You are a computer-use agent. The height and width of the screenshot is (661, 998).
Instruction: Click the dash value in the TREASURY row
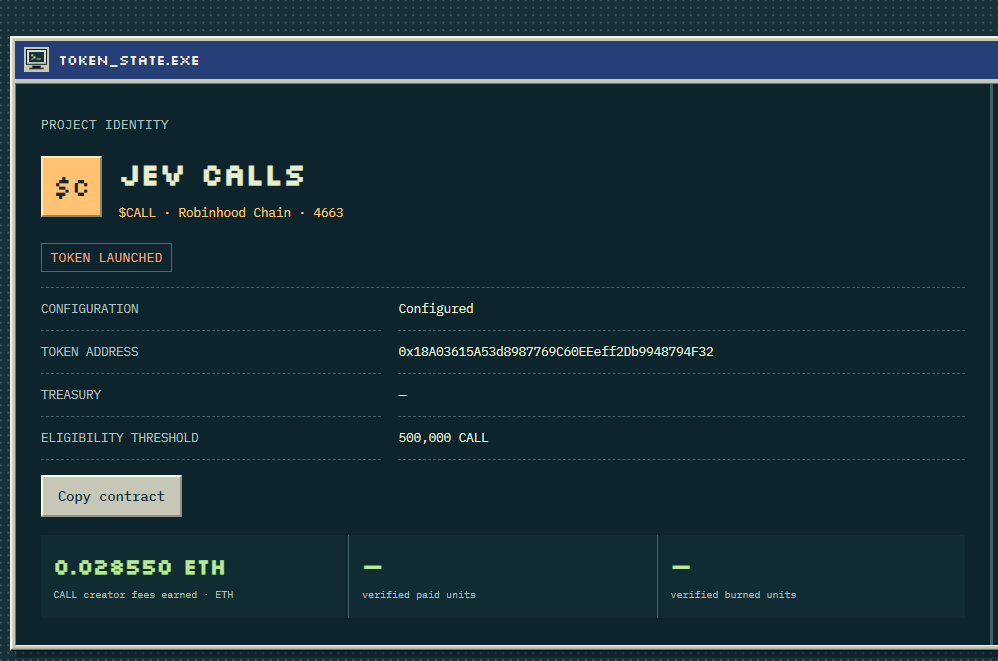click(402, 395)
